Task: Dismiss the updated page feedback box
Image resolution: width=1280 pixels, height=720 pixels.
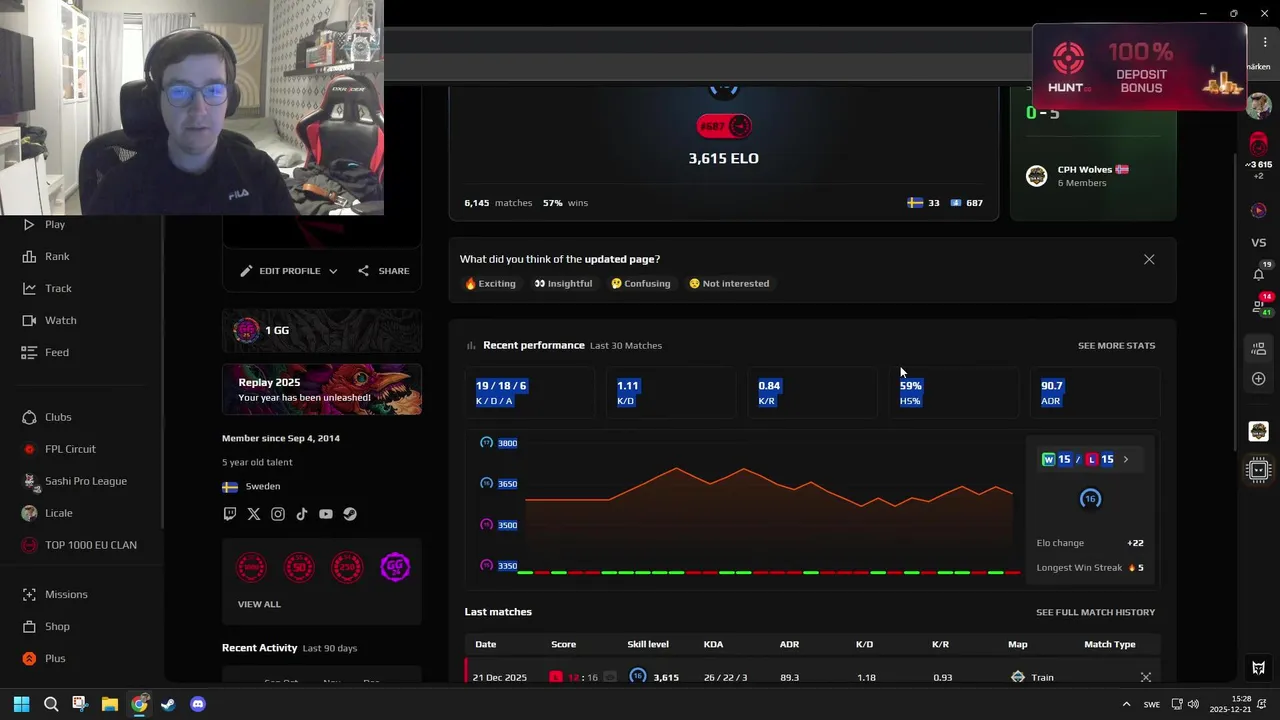Action: 1149,259
